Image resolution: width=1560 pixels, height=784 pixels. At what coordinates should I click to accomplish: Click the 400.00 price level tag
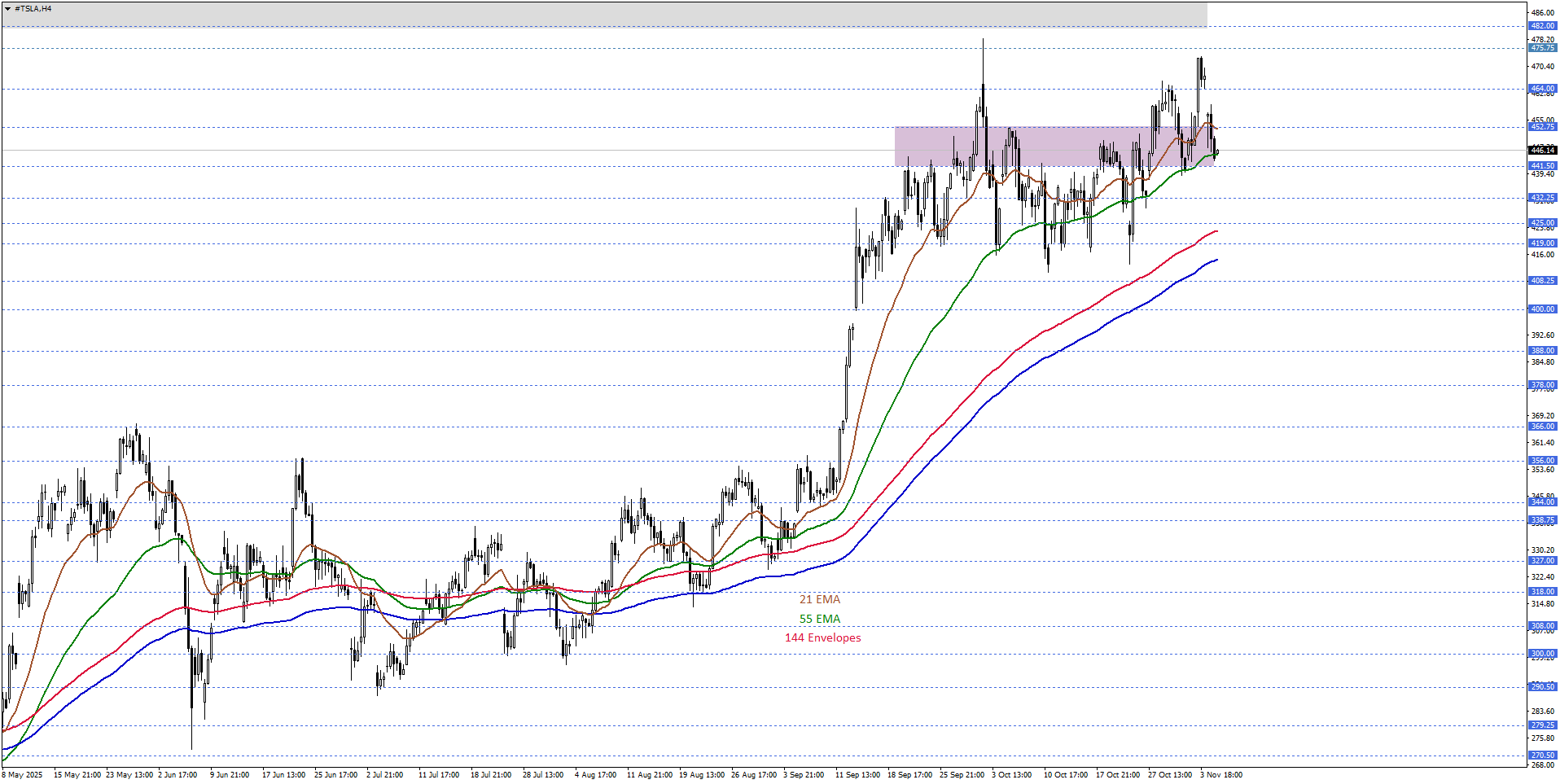point(1542,309)
